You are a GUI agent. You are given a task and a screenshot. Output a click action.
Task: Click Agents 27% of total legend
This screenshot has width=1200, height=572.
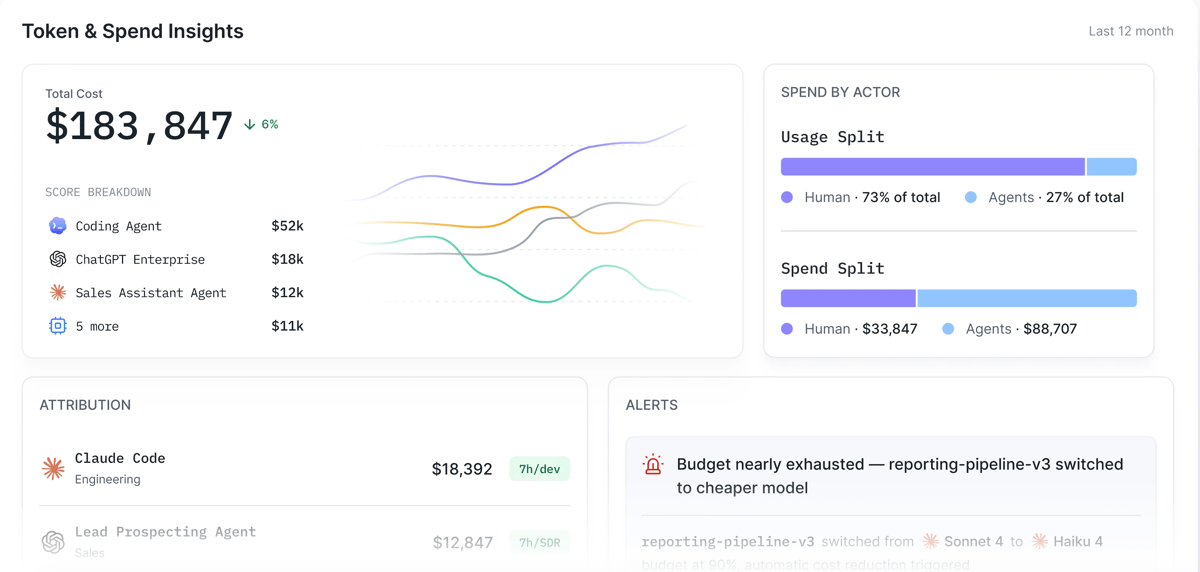point(1045,198)
